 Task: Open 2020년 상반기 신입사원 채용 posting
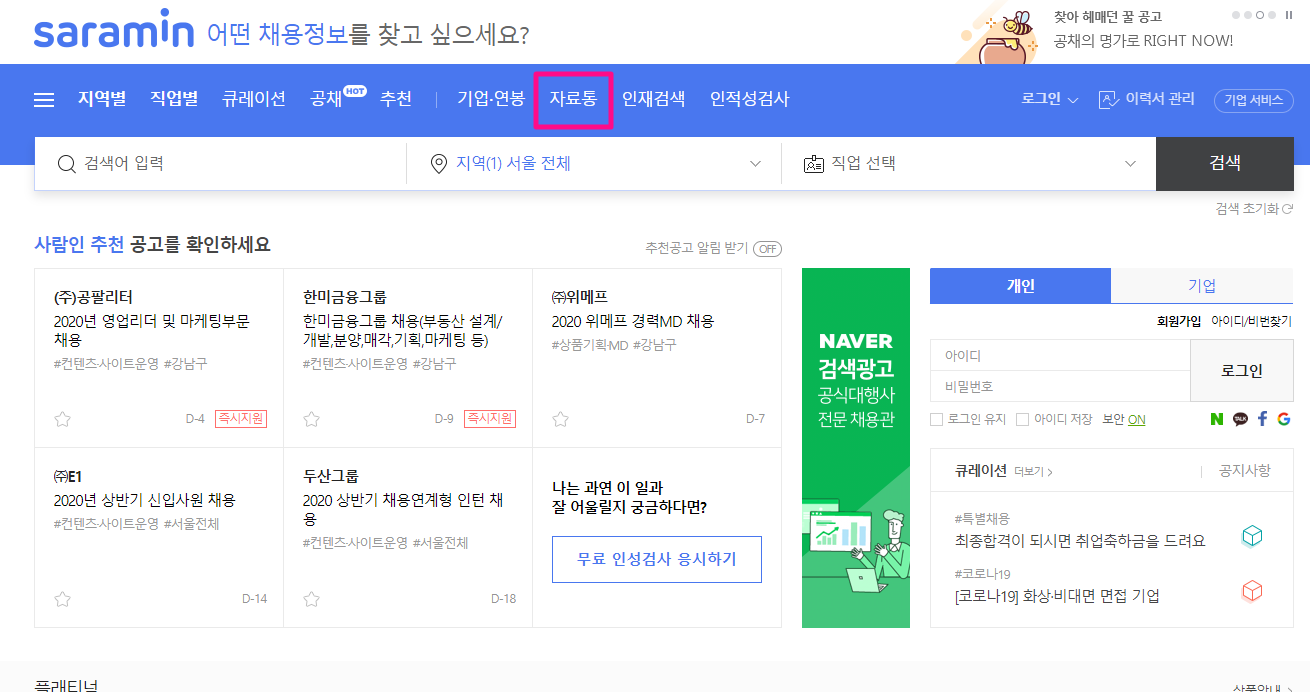click(145, 500)
